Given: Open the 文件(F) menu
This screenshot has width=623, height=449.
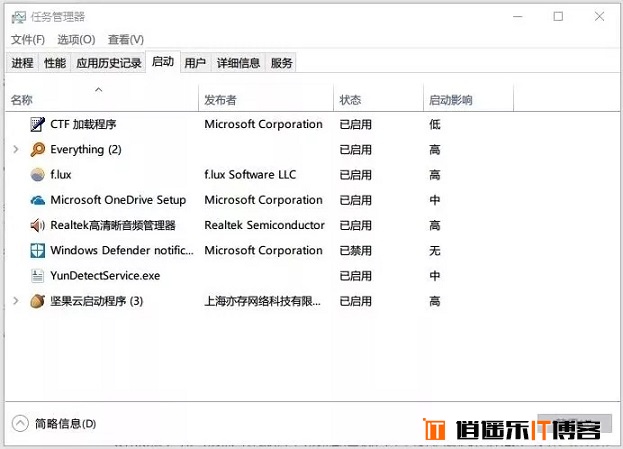Looking at the screenshot, I should tap(28, 40).
